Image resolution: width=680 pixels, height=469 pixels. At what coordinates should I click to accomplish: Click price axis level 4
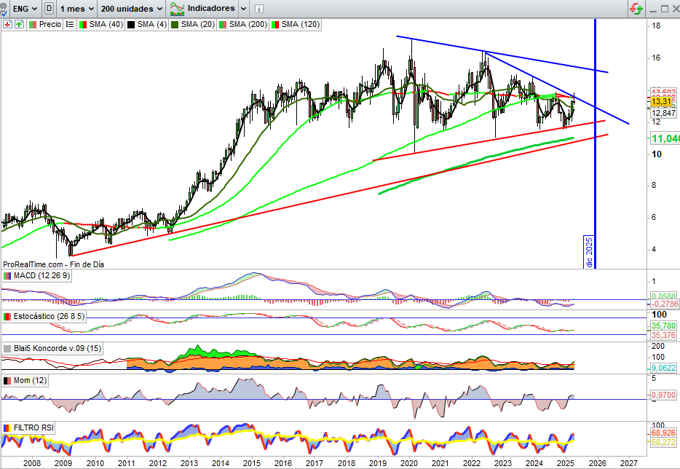pos(654,249)
